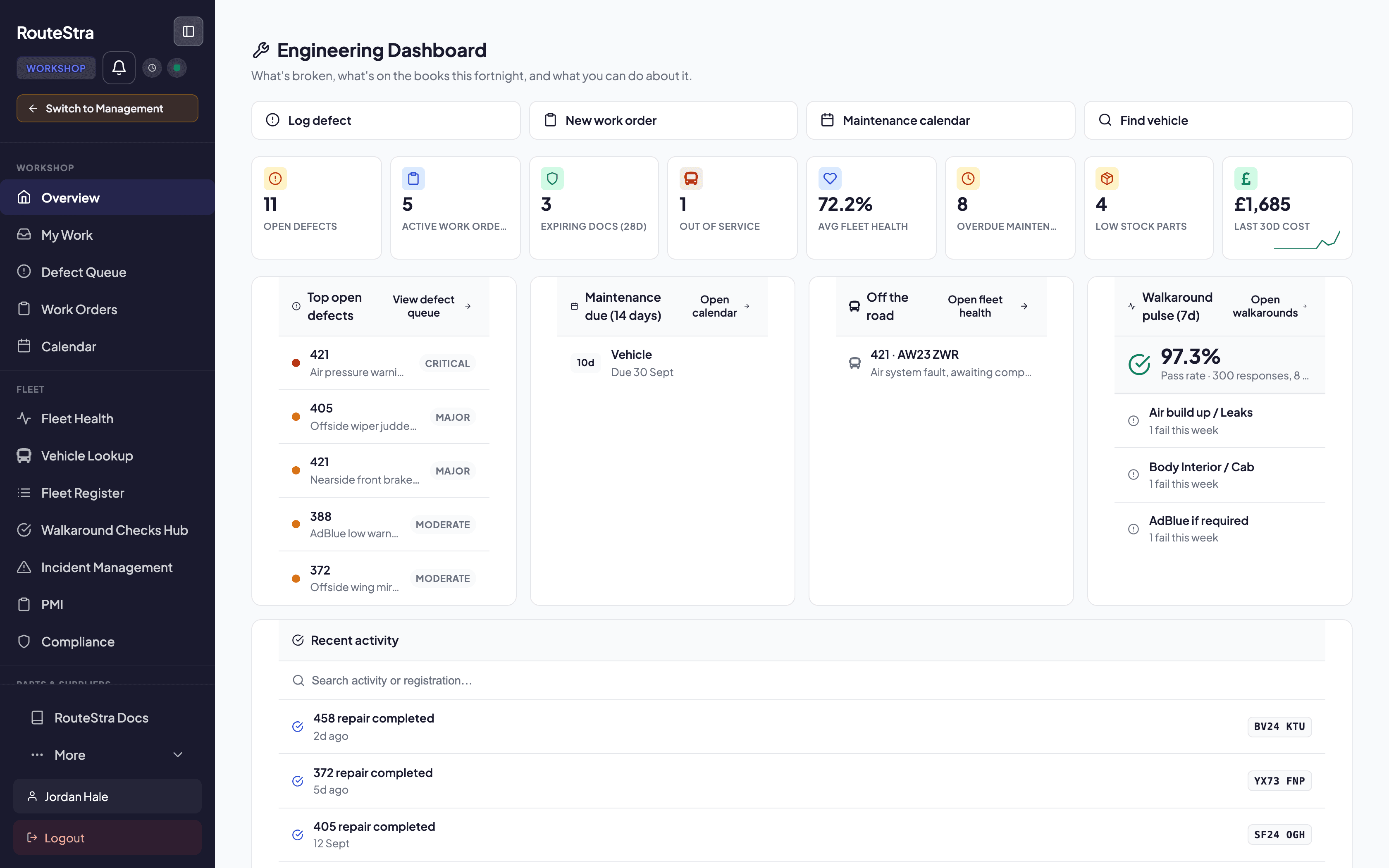Click the Last 30D Cost pound icon

[1246, 179]
